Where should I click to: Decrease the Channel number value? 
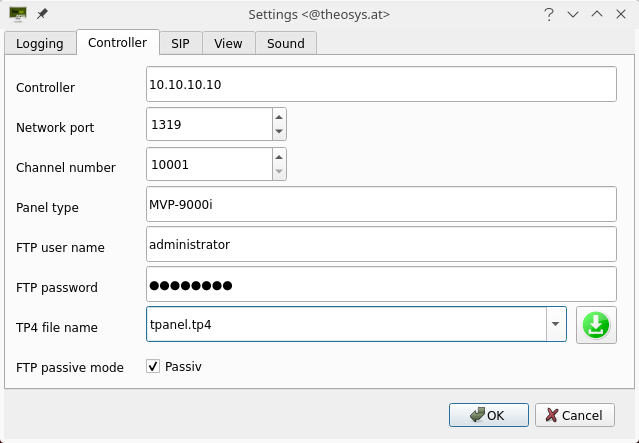pos(279,171)
